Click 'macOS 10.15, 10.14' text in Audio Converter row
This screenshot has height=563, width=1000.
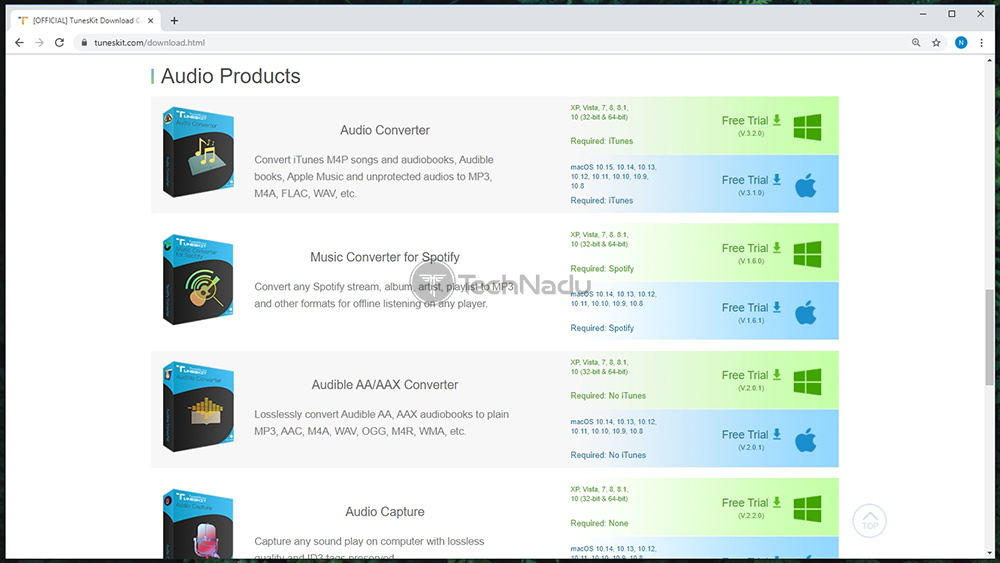(613, 177)
